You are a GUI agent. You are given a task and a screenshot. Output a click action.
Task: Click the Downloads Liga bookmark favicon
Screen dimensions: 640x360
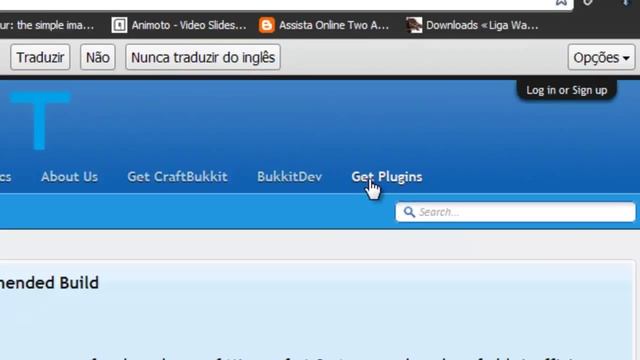[x=414, y=25]
